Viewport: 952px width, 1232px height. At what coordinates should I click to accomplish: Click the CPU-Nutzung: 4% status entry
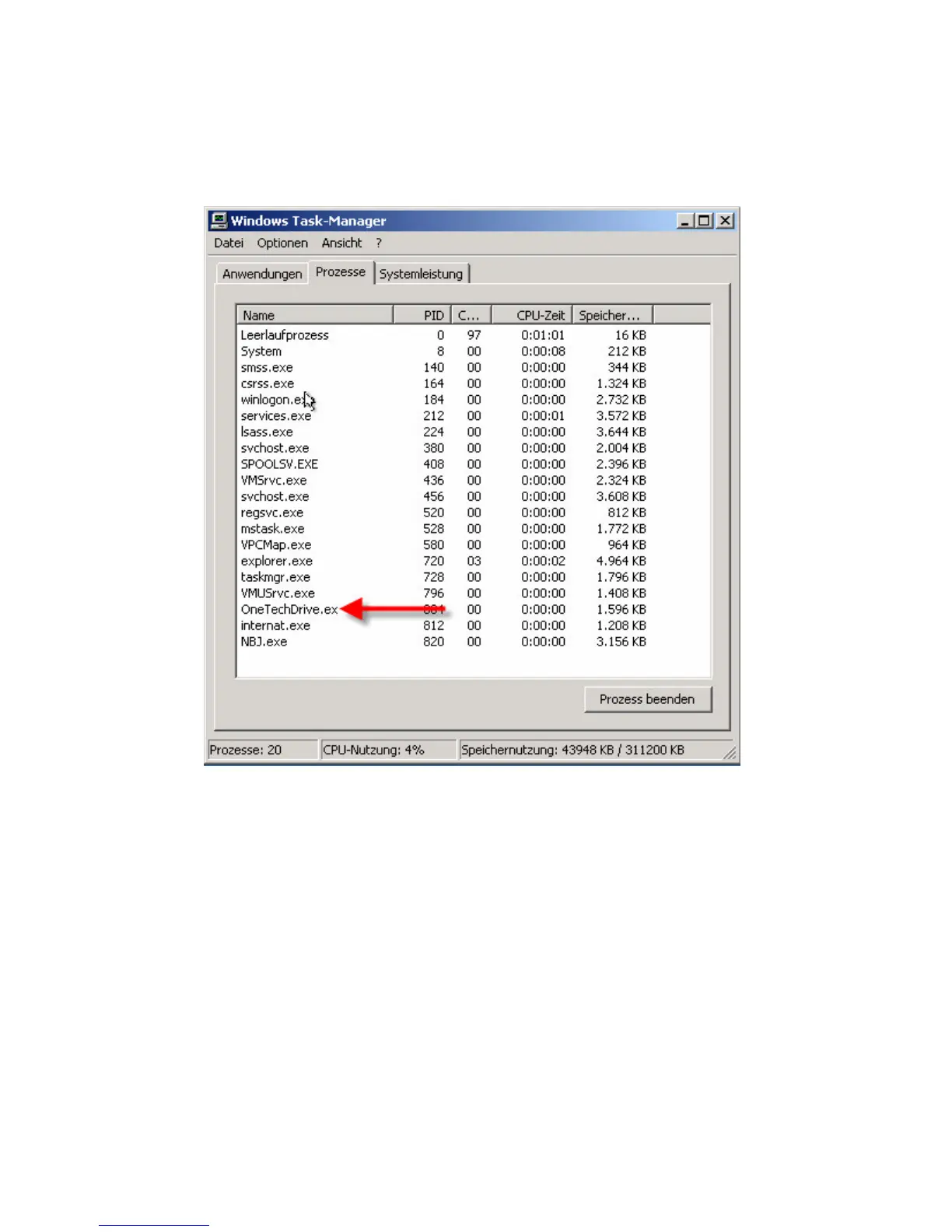(388, 750)
